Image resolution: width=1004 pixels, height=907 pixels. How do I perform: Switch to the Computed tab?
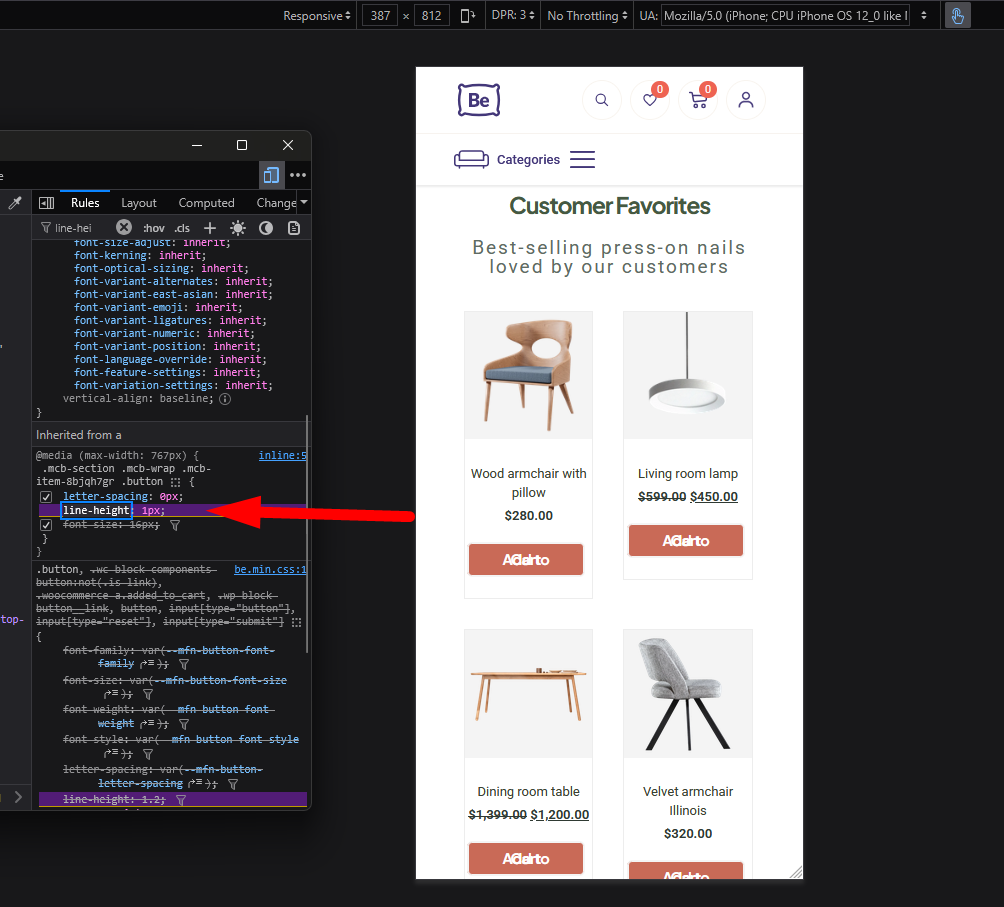click(x=206, y=203)
